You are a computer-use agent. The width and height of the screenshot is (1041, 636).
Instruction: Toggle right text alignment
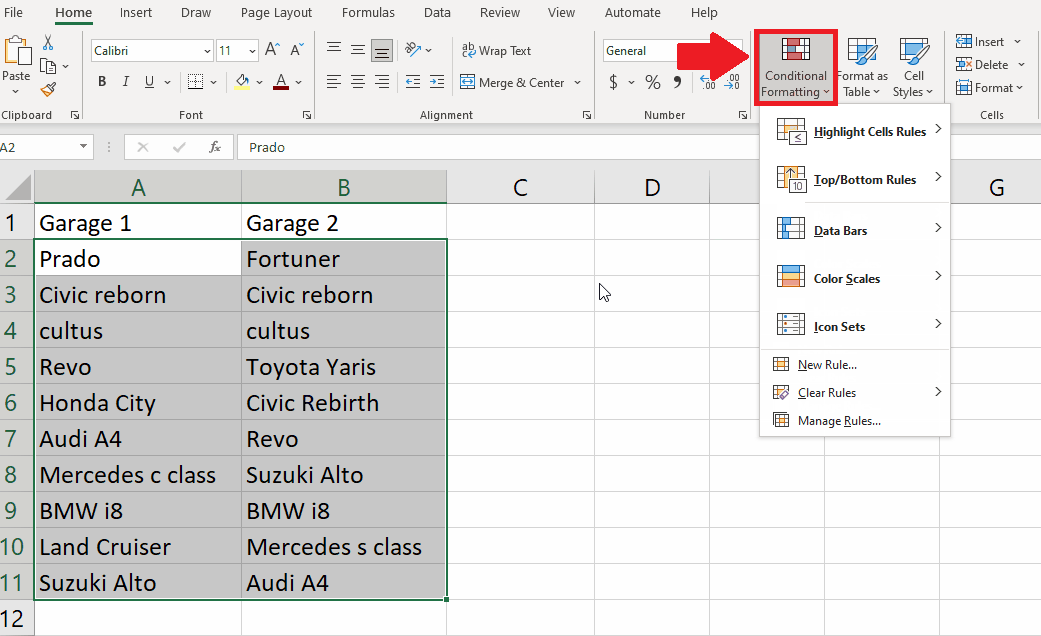(381, 83)
